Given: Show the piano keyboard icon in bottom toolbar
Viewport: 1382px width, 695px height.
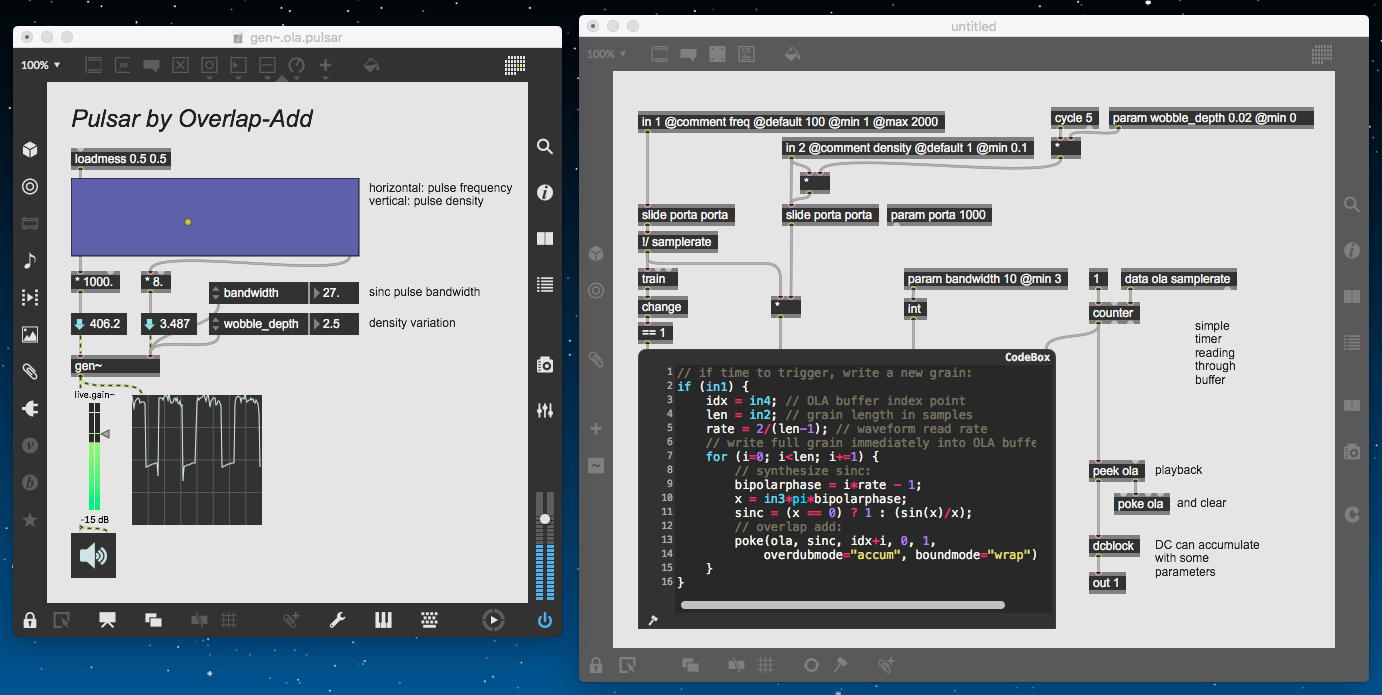Looking at the screenshot, I should pos(383,620).
